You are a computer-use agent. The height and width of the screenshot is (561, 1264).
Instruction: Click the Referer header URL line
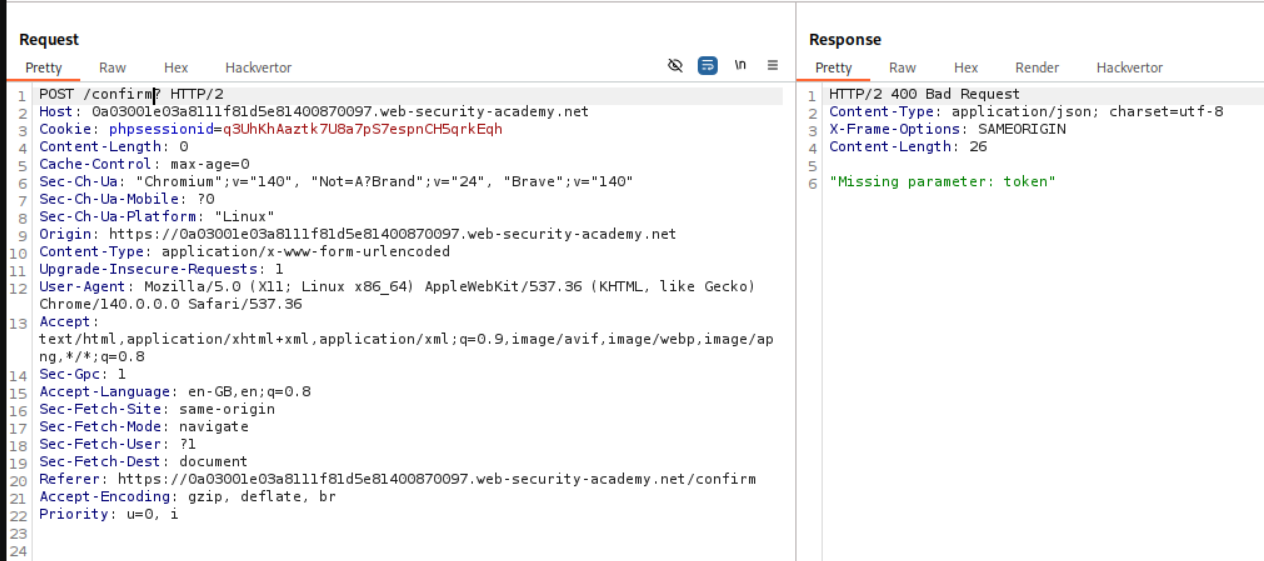pyautogui.click(x=397, y=479)
